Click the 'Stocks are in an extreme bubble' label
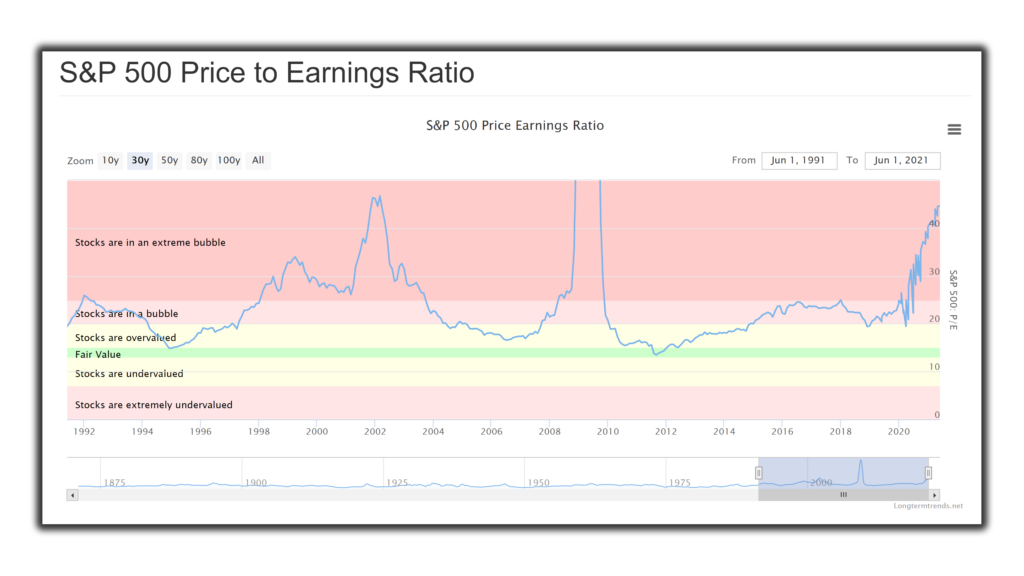Screen dimensions: 1024x576 (x=150, y=242)
